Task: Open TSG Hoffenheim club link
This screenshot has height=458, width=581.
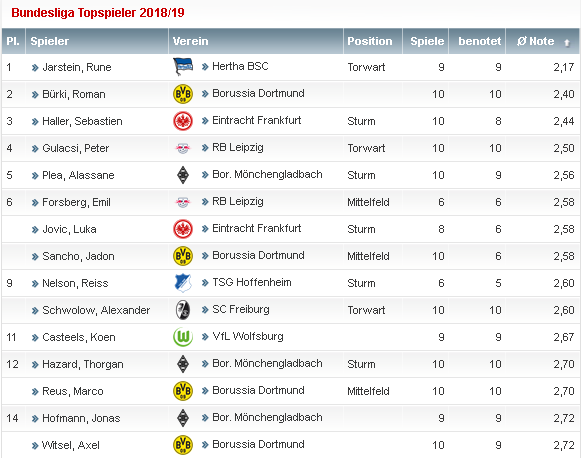Action: (252, 282)
